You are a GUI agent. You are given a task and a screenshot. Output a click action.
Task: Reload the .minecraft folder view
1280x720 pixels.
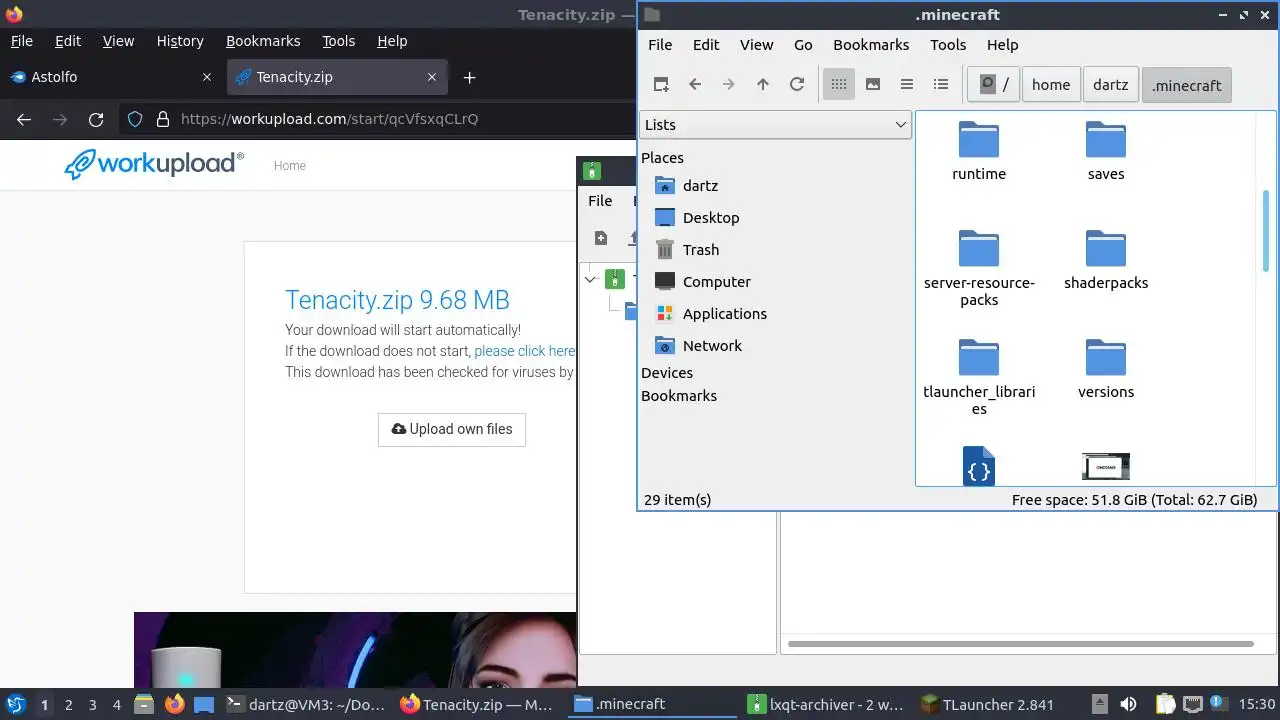[797, 85]
